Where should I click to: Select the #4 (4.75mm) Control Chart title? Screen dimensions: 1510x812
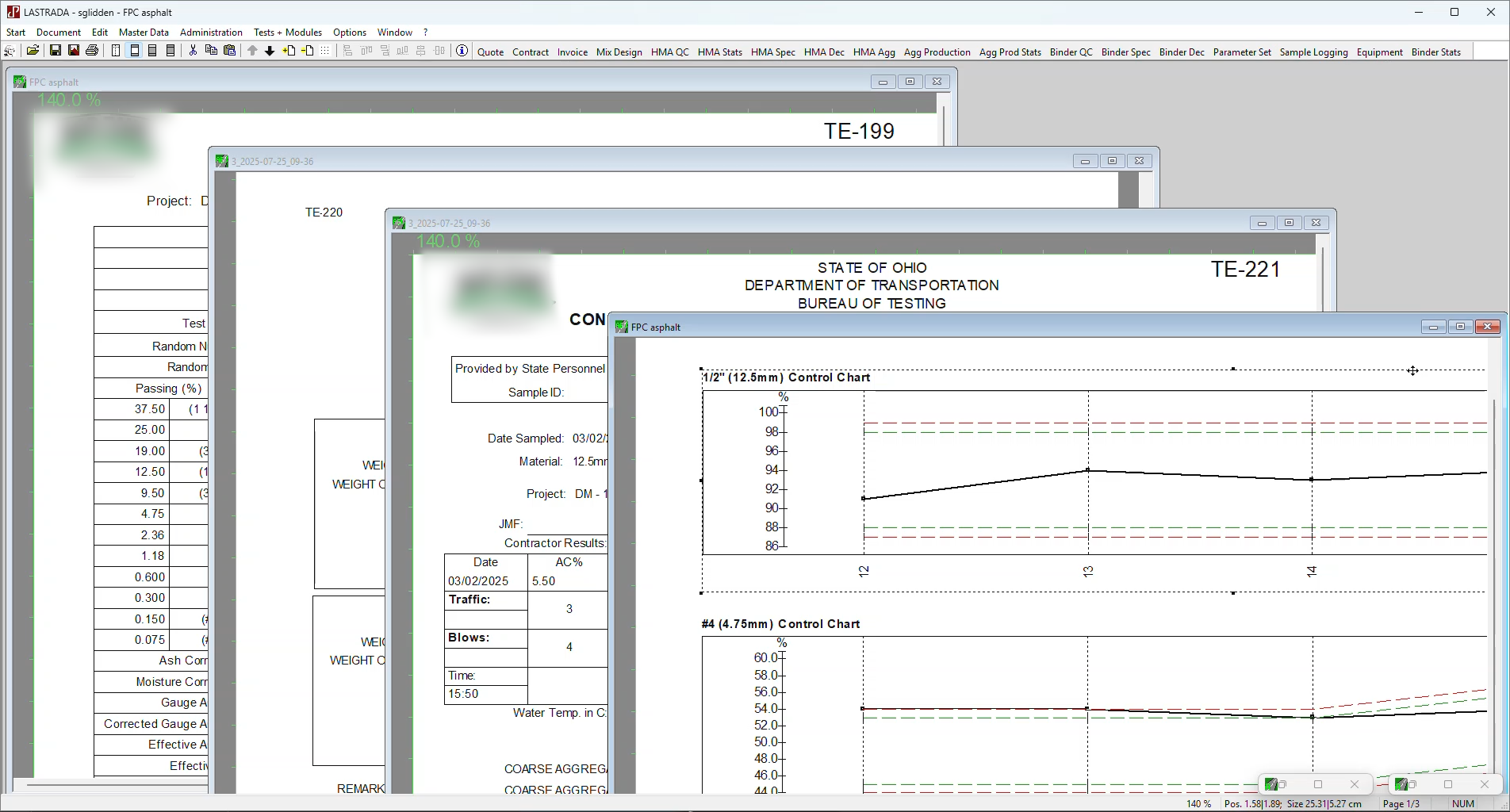[x=780, y=624]
